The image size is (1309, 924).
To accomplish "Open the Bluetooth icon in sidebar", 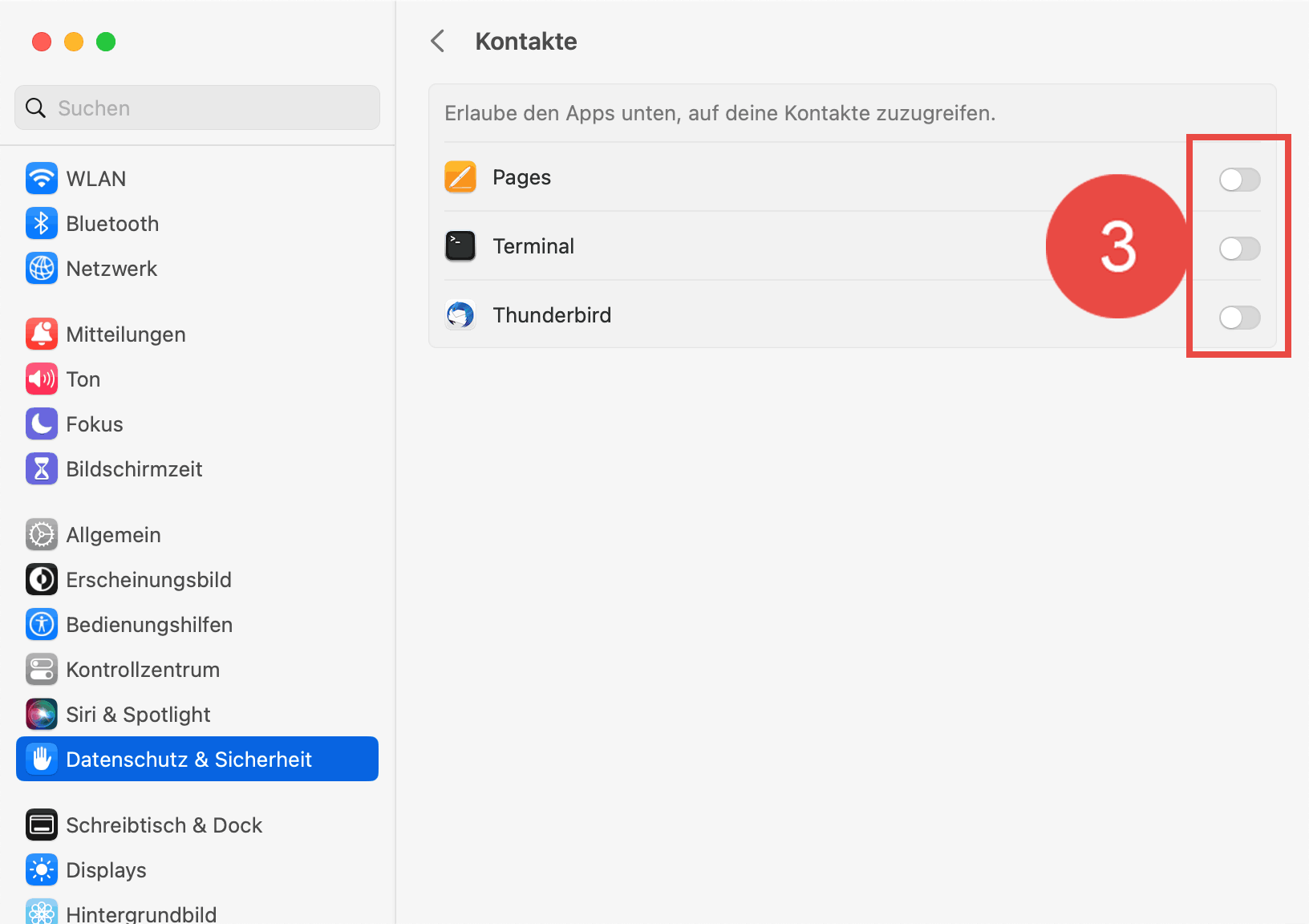I will (42, 223).
